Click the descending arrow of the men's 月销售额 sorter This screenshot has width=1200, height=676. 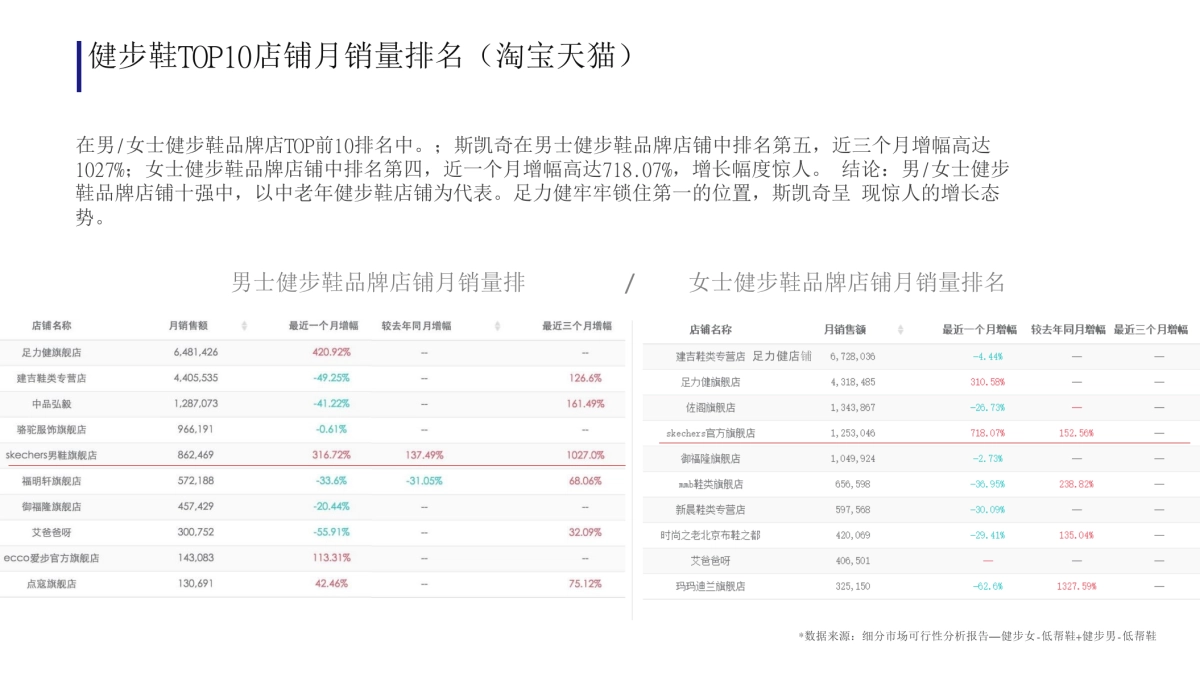click(243, 328)
